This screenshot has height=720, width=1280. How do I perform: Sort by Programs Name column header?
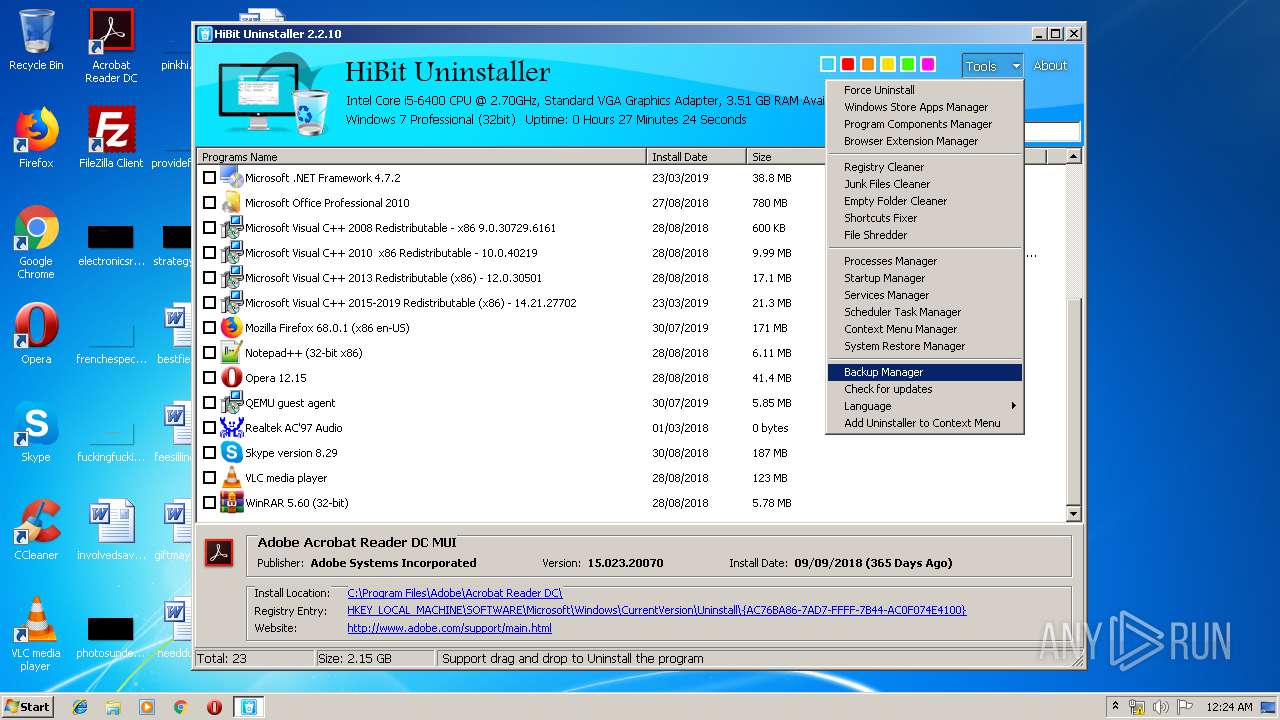(422, 156)
